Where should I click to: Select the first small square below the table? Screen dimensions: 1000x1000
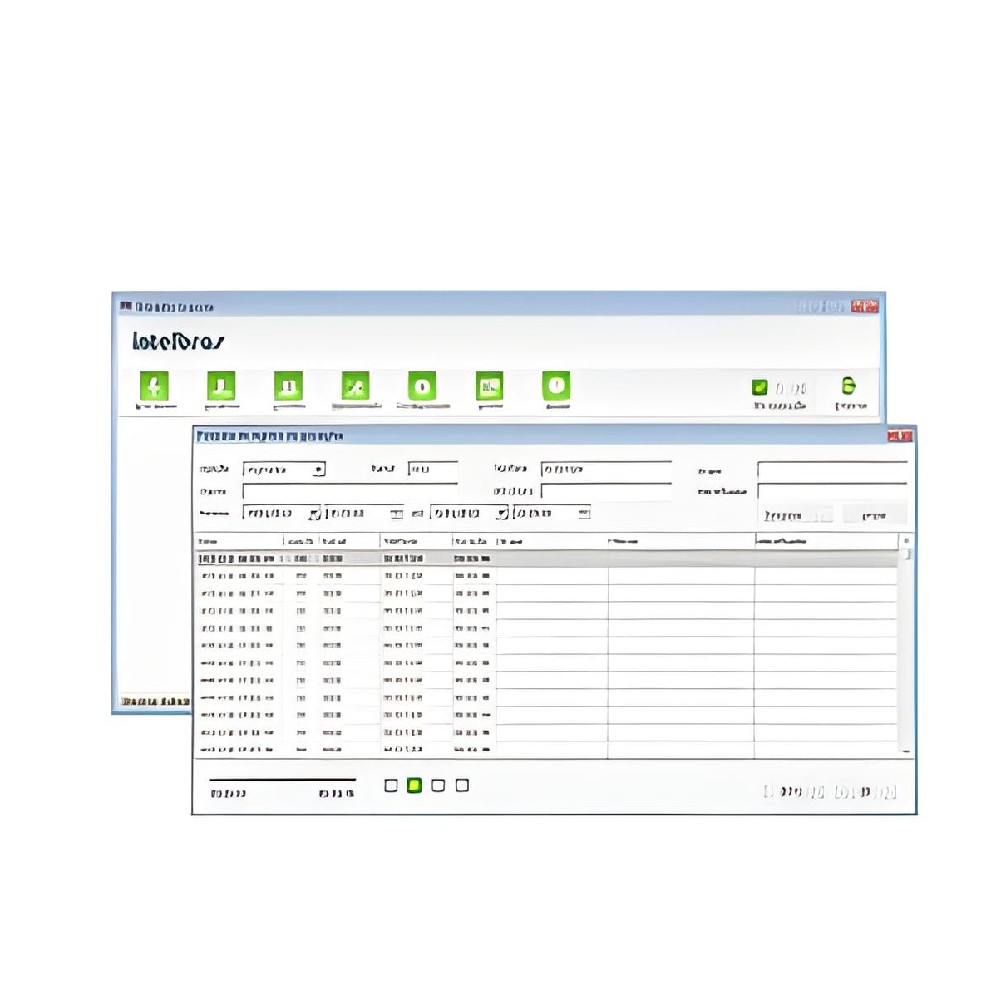392,786
